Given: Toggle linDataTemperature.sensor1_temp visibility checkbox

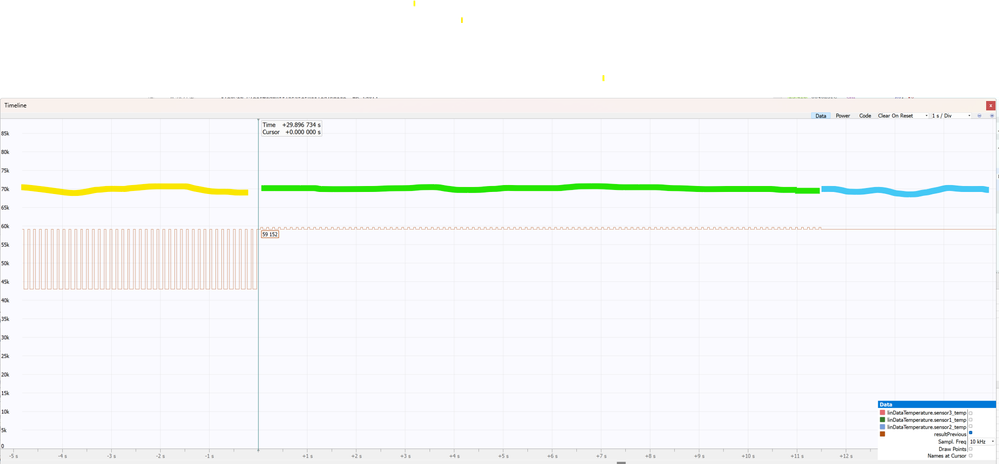Looking at the screenshot, I should click(970, 420).
